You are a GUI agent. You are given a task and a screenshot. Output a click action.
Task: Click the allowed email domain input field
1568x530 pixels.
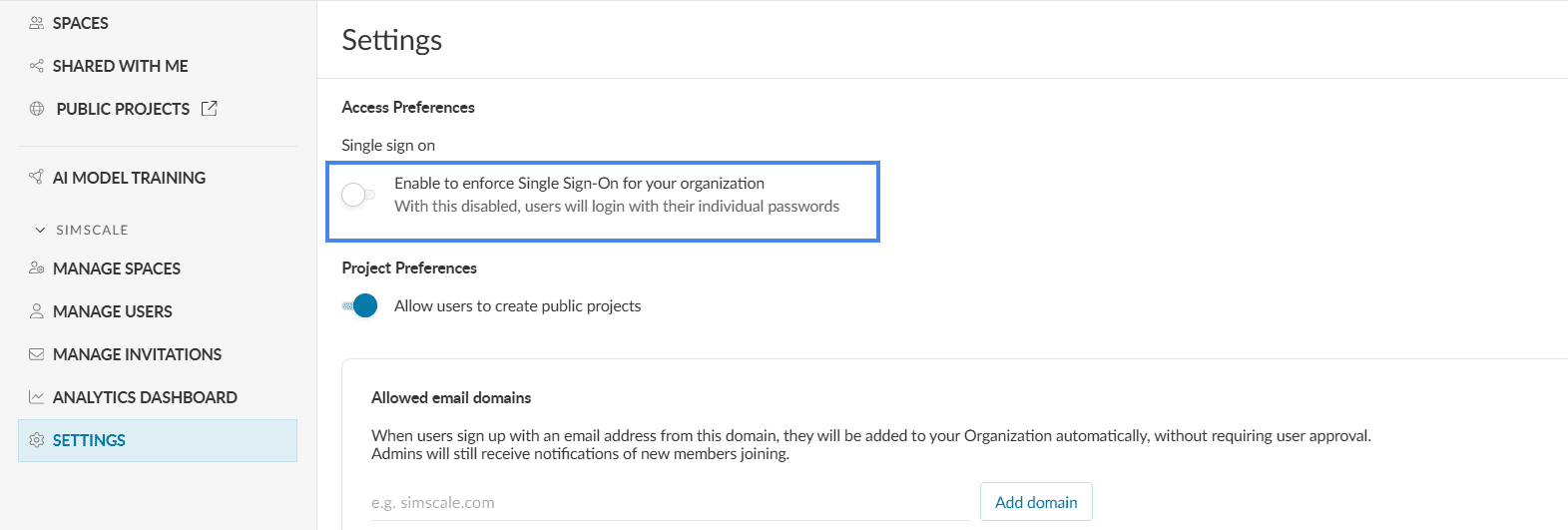[669, 503]
